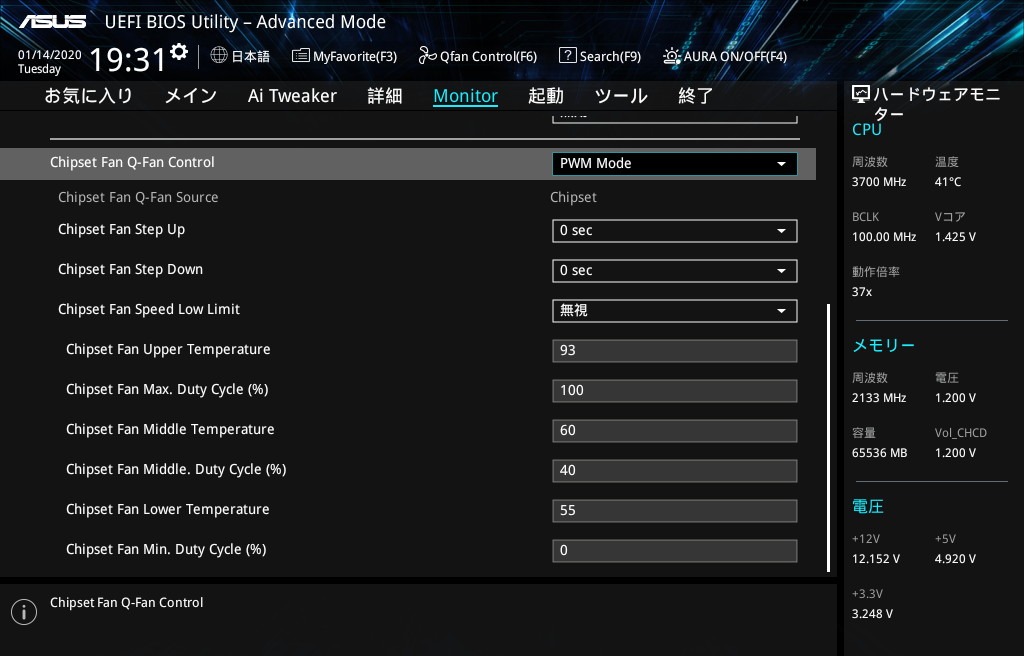Click the Chipset Fan Middle. Duty Cycle field
Screen dimensions: 1024x656
point(675,470)
